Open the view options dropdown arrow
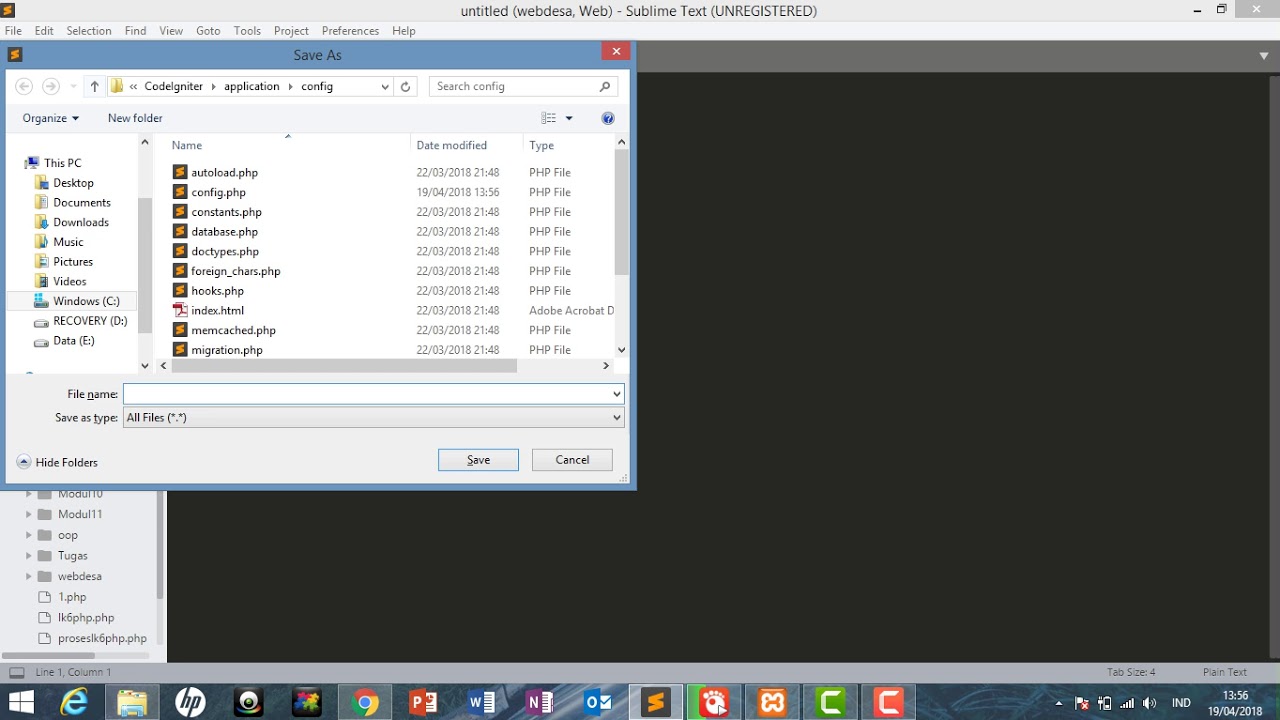This screenshot has height=720, width=1280. click(x=569, y=118)
